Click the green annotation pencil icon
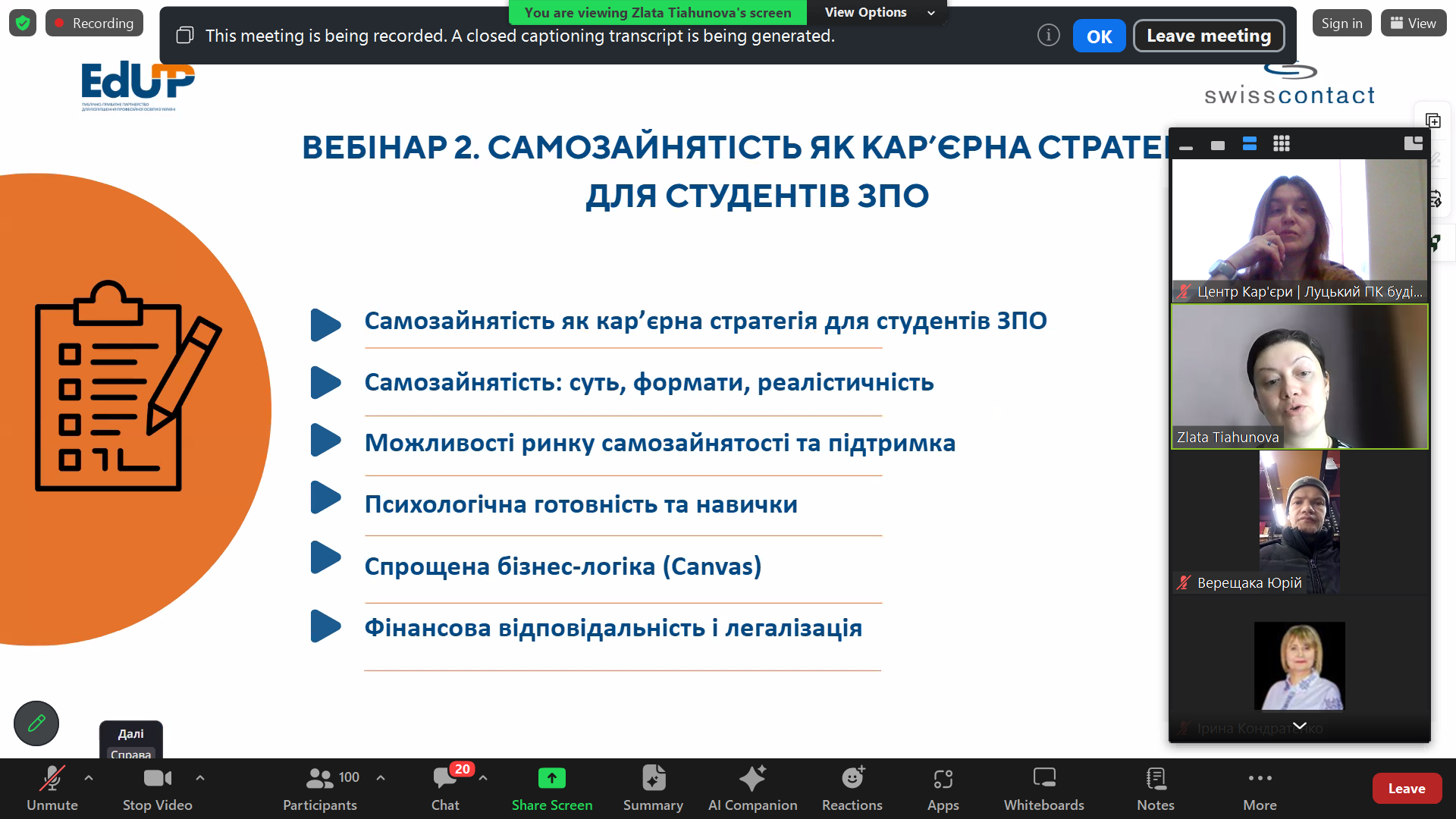 pyautogui.click(x=36, y=723)
